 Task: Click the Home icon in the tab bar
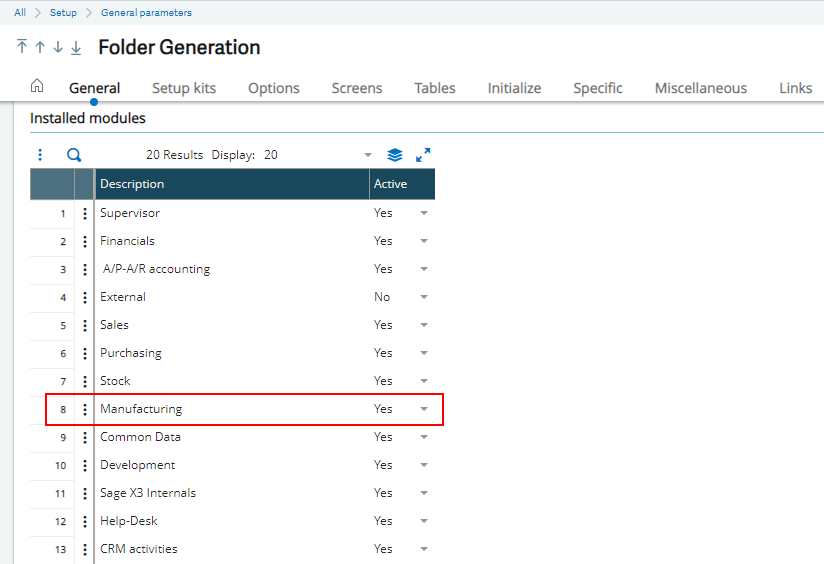coord(37,87)
